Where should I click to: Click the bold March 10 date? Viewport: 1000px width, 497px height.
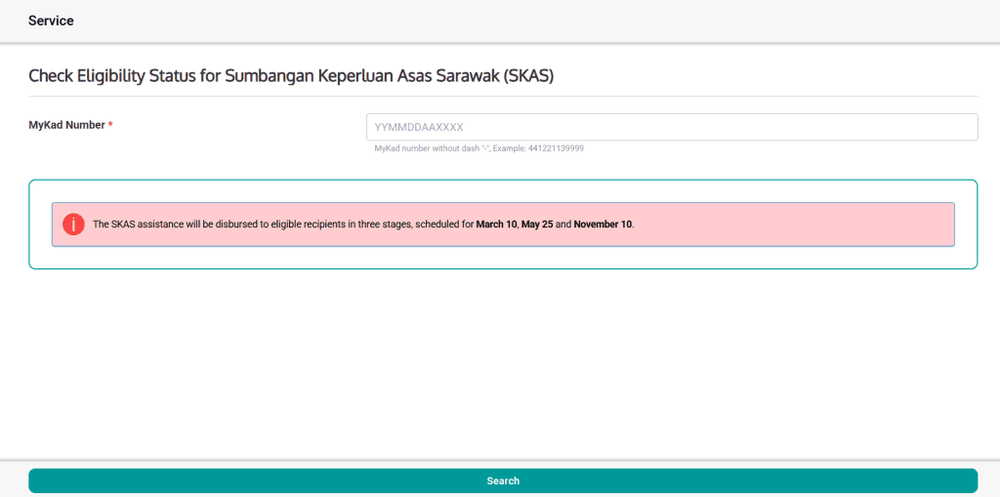(x=497, y=225)
